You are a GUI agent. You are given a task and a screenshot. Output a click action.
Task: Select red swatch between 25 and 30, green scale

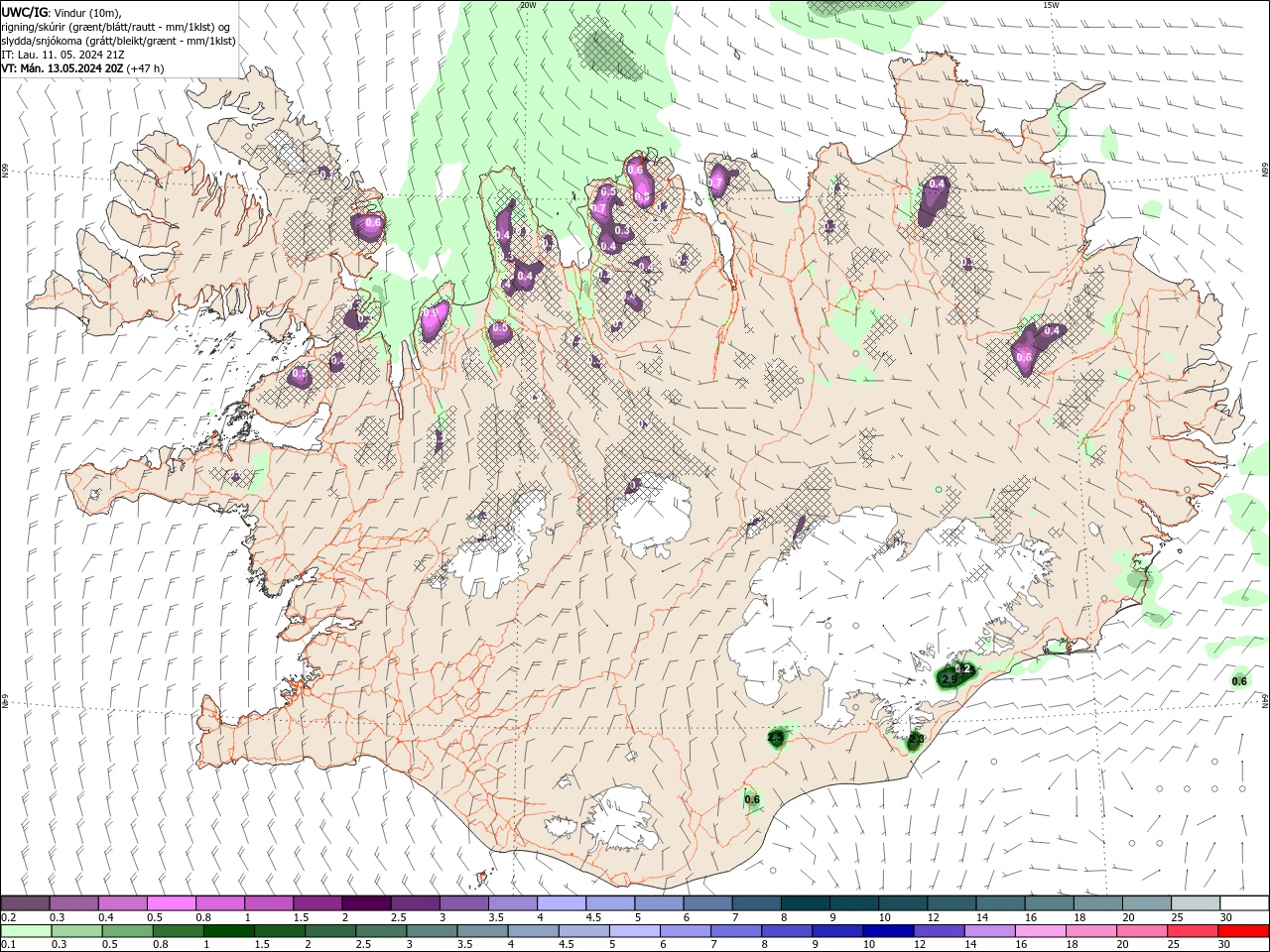tap(1192, 931)
